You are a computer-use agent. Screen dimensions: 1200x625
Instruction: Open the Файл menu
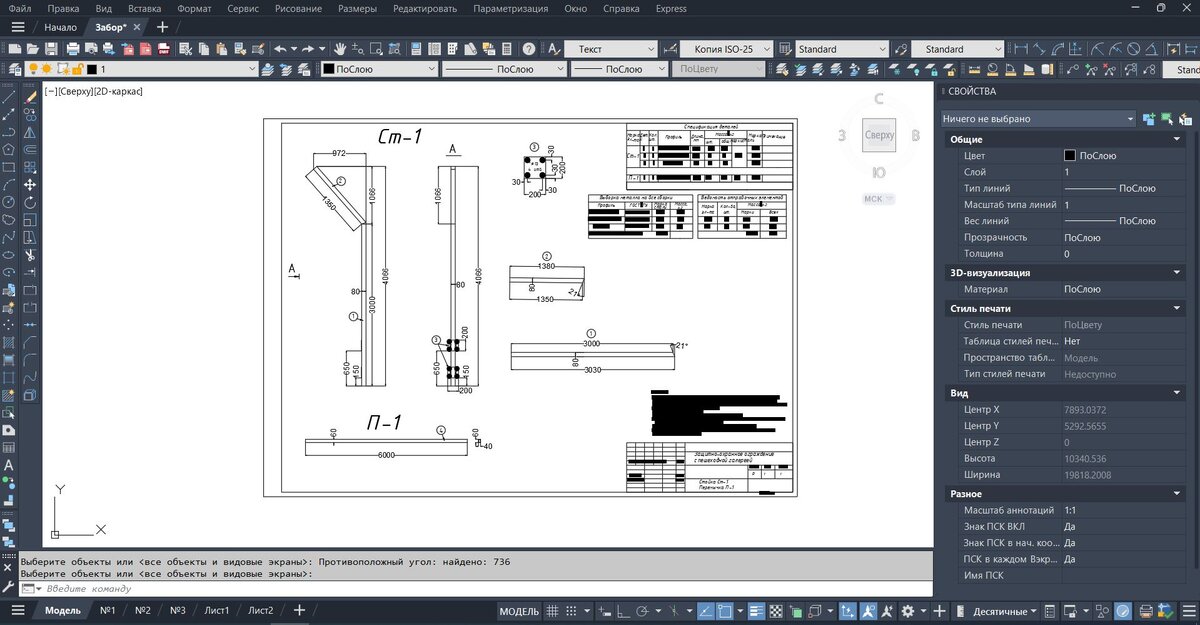click(x=19, y=8)
